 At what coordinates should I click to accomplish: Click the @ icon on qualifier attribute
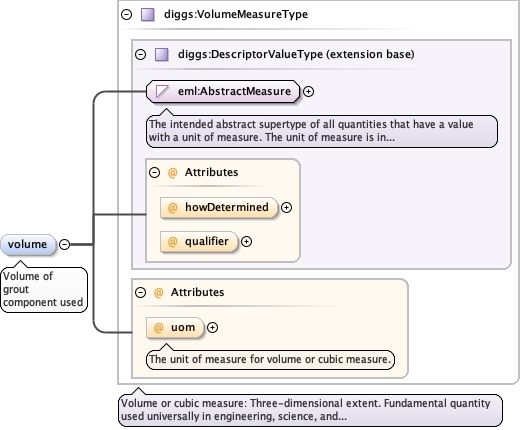pyautogui.click(x=172, y=242)
